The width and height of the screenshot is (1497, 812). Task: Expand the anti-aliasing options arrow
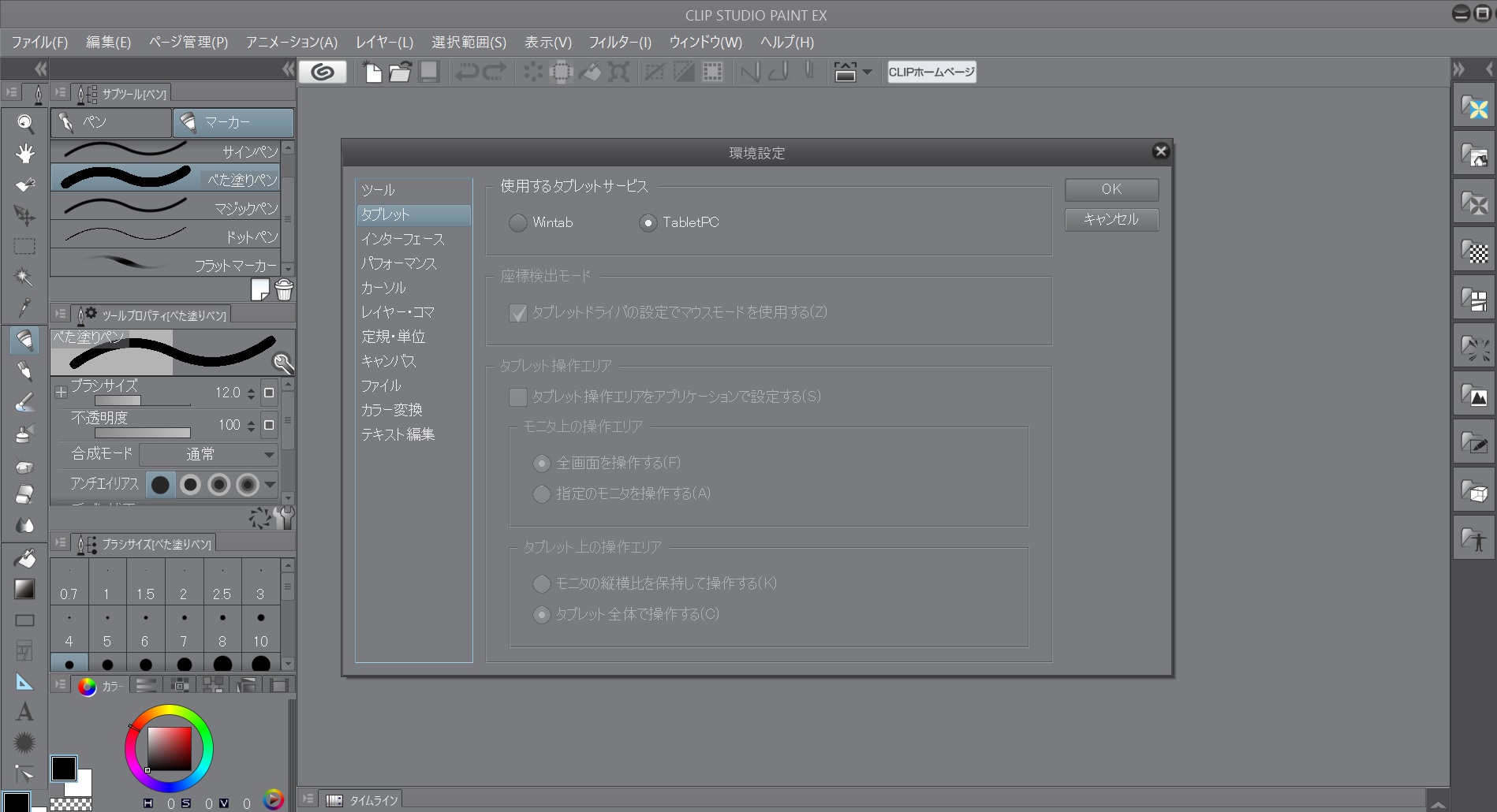271,484
